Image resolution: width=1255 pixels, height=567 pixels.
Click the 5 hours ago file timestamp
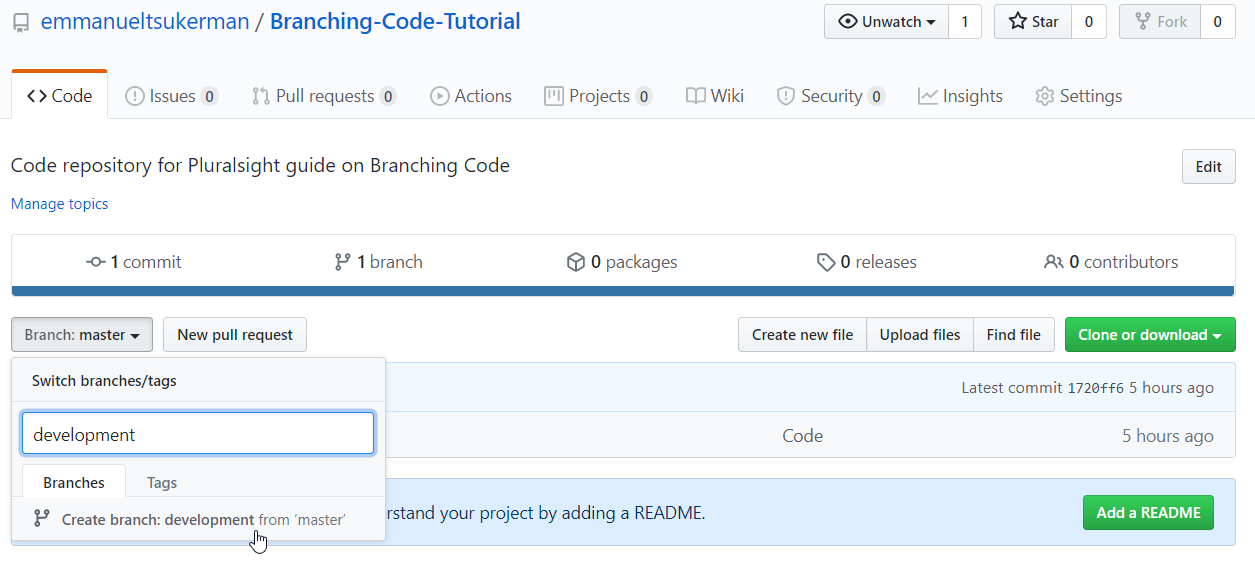[1168, 436]
